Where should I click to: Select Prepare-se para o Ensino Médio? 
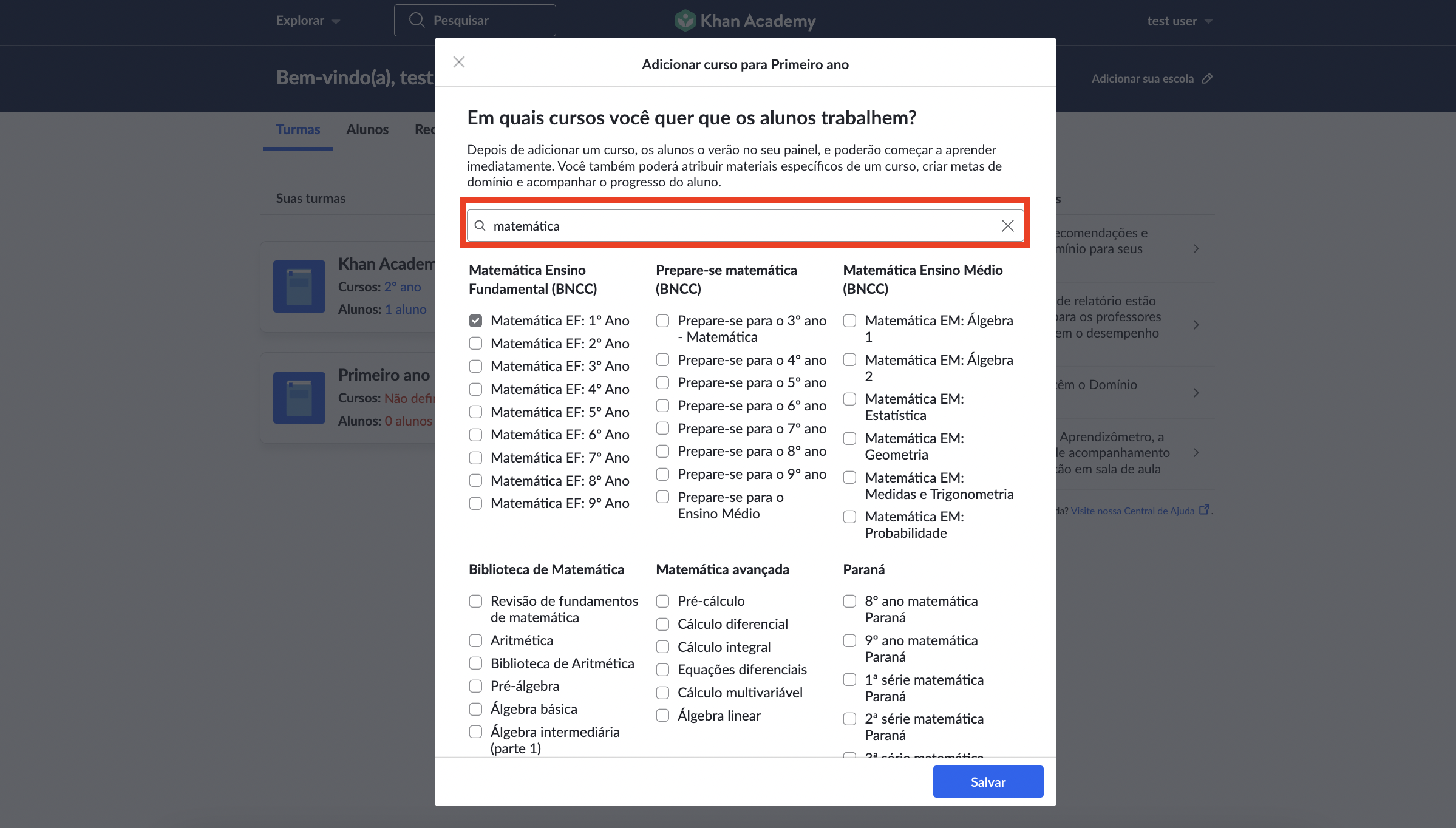(662, 497)
